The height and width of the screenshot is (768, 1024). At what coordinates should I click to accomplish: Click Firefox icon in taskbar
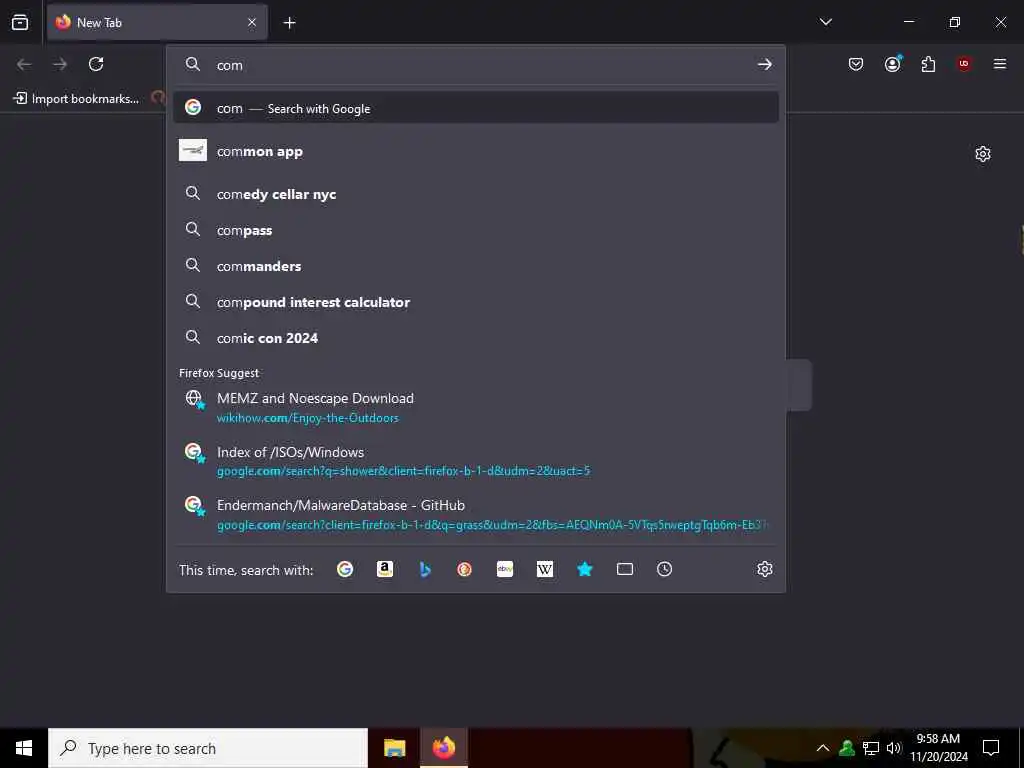(x=443, y=748)
